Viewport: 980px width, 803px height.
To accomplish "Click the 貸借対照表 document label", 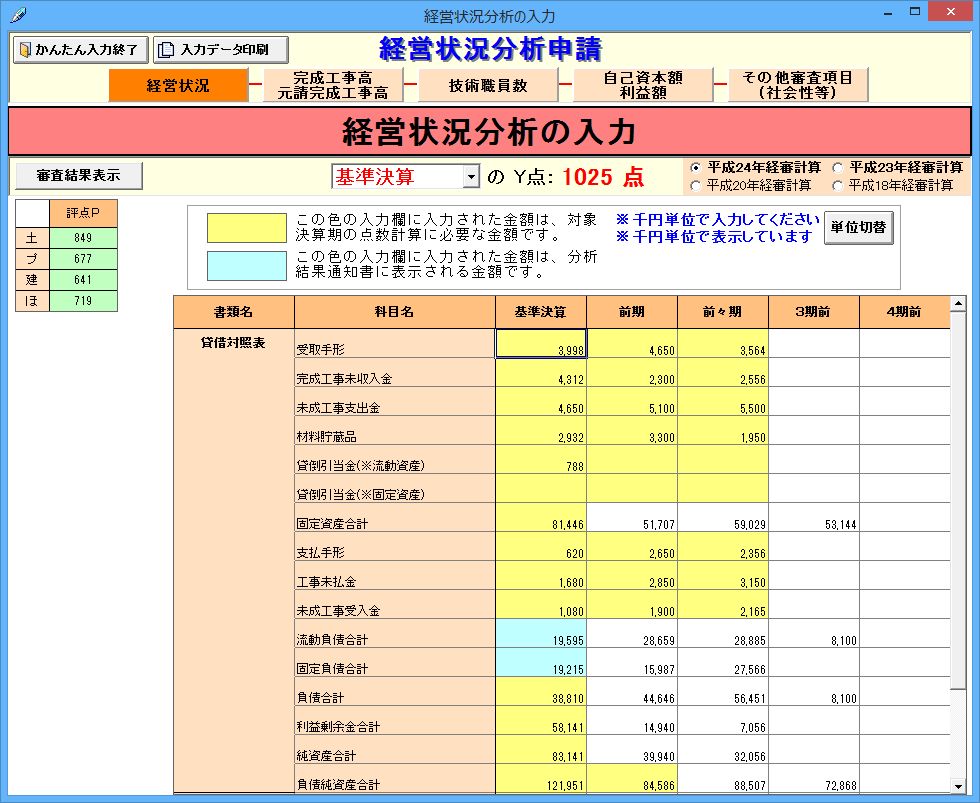I will click(x=233, y=343).
